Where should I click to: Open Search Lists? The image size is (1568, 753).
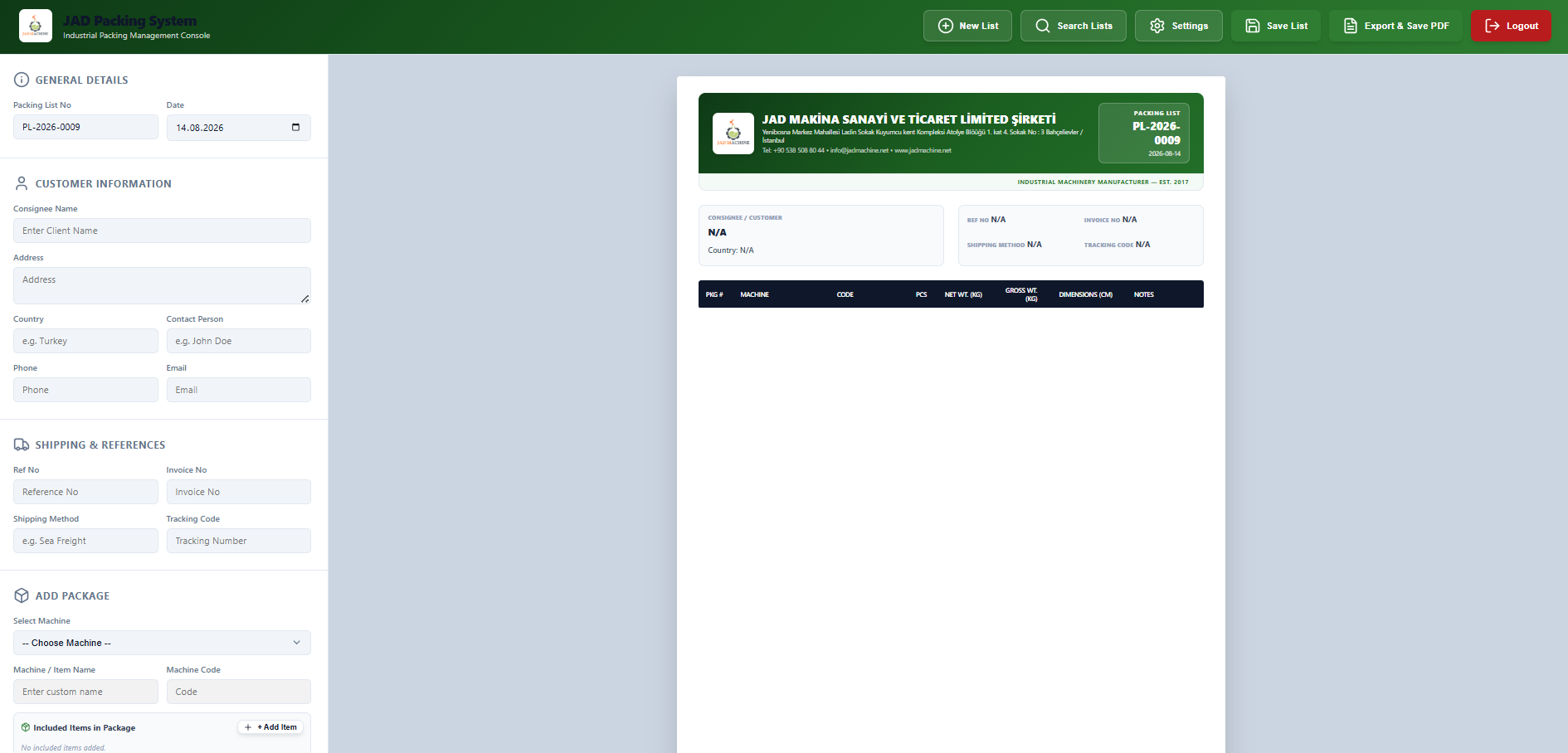point(1074,26)
